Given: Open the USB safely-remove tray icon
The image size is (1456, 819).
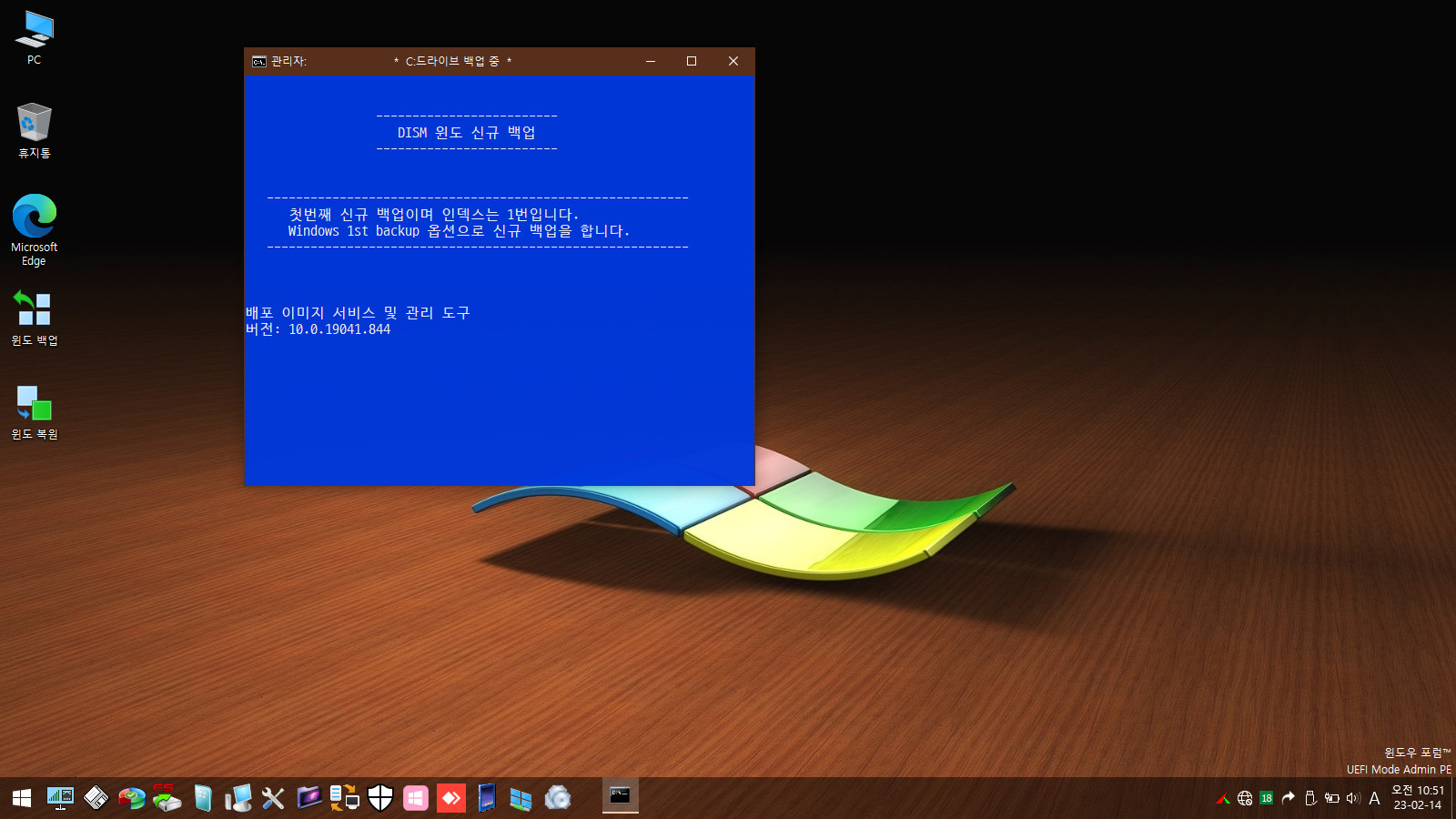Looking at the screenshot, I should 1310,798.
